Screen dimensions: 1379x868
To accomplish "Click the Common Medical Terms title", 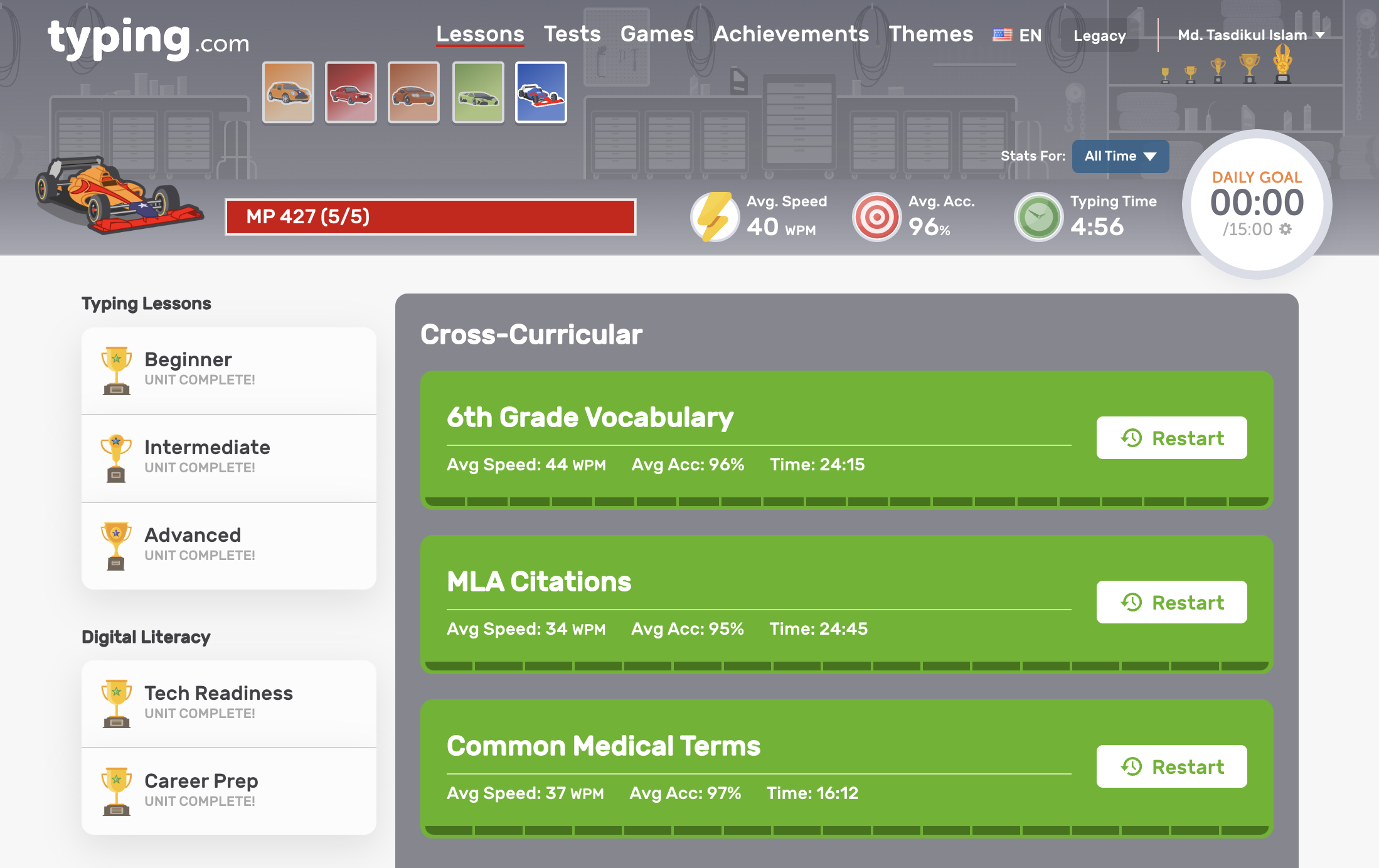I will [x=604, y=746].
